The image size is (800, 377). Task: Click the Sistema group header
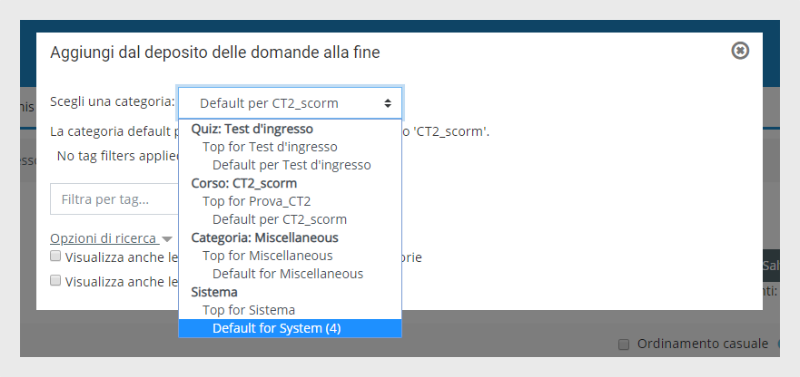pos(214,292)
